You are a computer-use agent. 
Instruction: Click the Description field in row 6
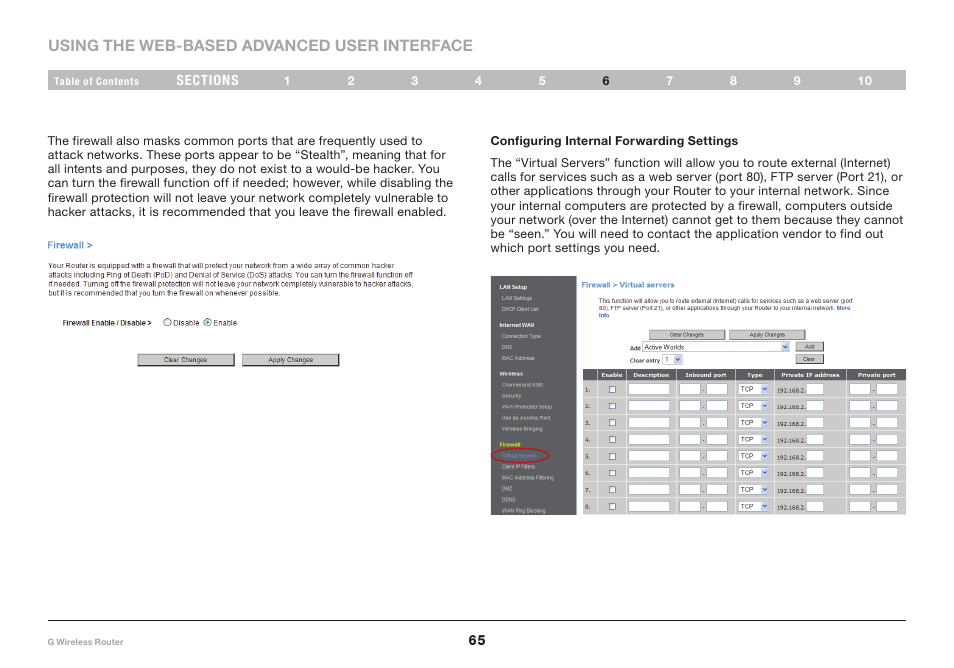(649, 473)
